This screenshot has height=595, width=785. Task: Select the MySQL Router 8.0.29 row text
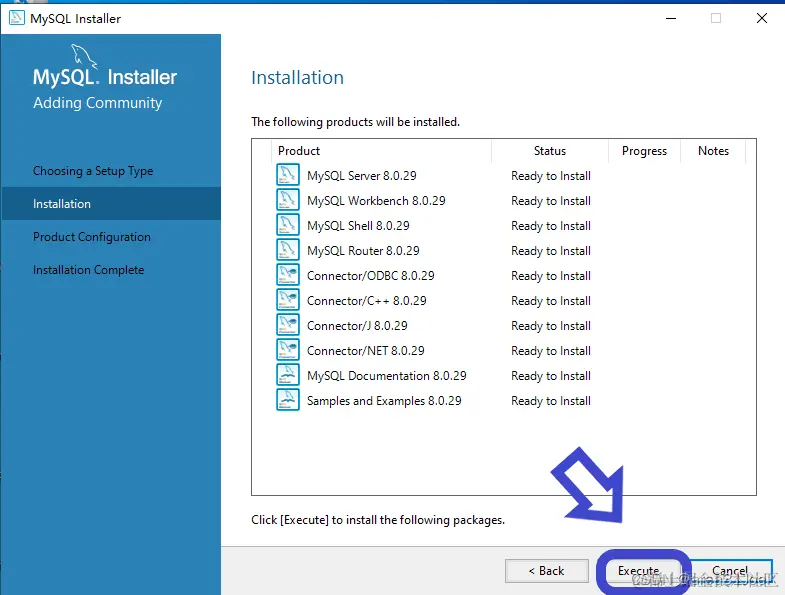click(x=363, y=251)
